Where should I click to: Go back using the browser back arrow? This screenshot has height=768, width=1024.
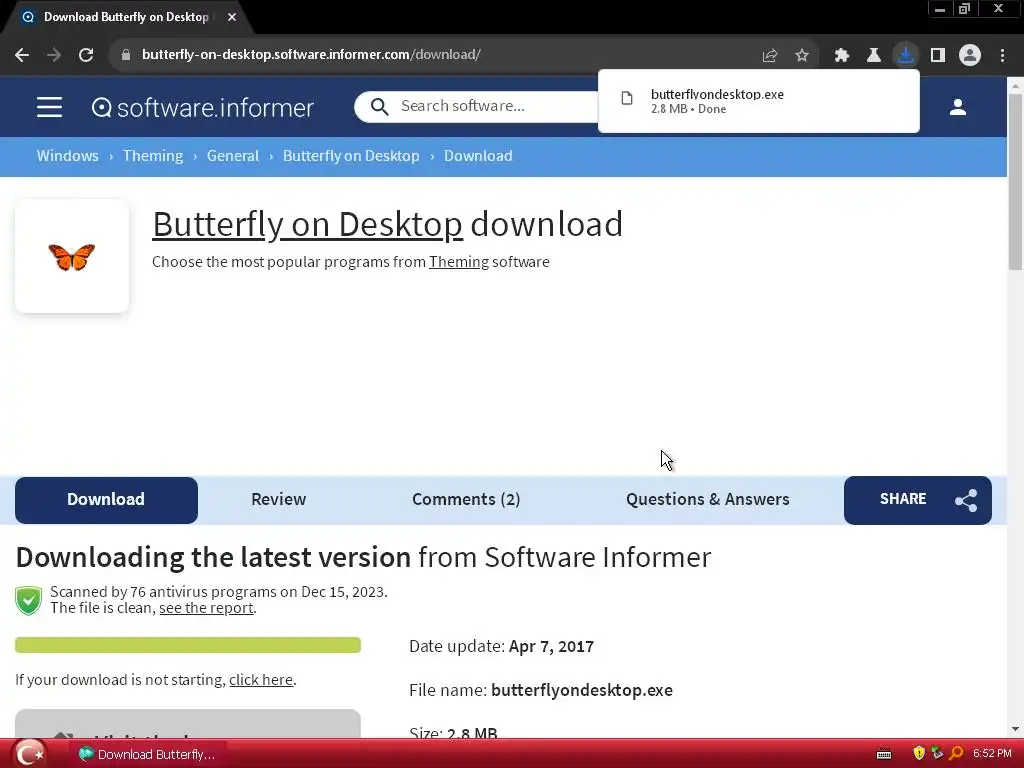coord(22,55)
